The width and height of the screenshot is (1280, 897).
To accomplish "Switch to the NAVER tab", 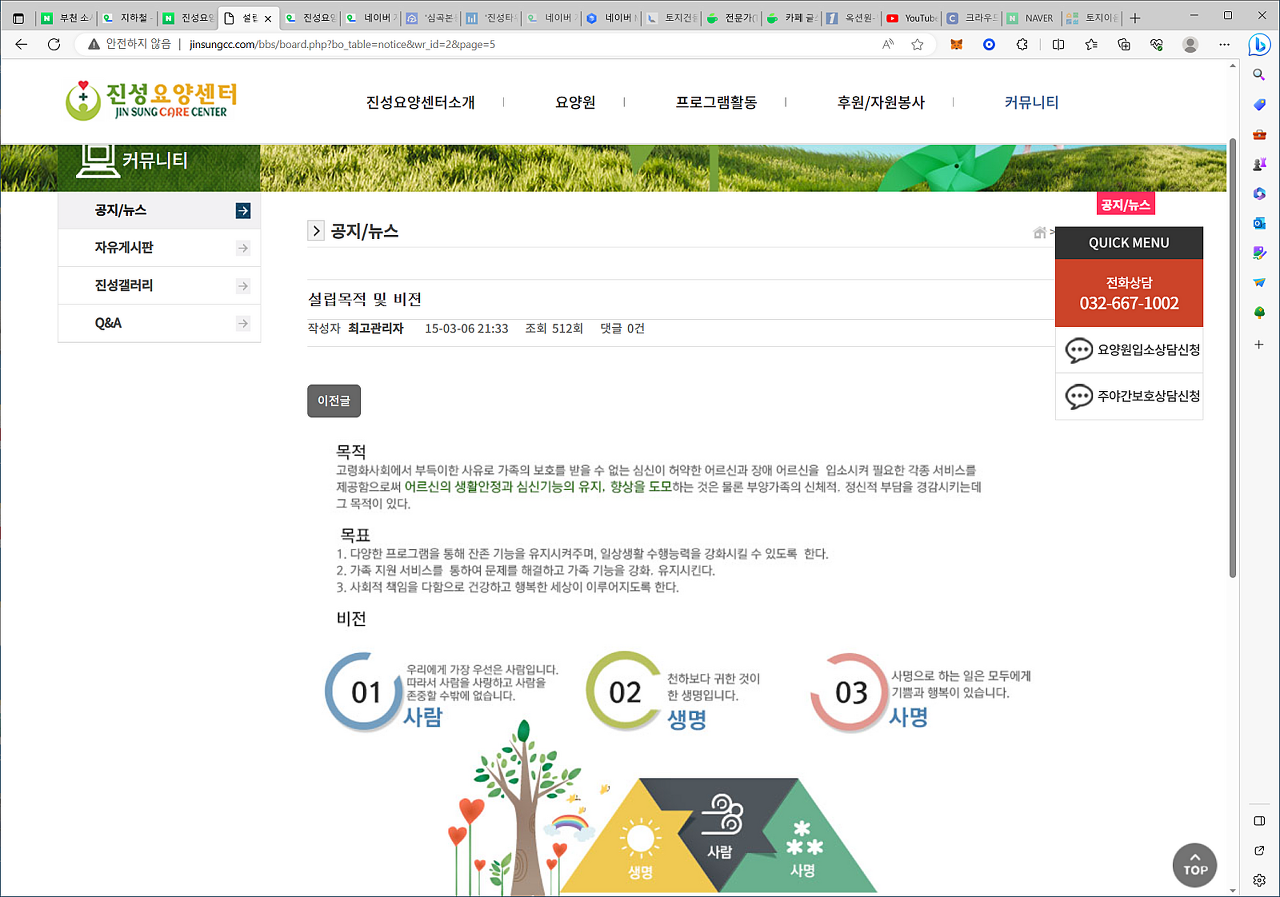I will [x=1030, y=18].
